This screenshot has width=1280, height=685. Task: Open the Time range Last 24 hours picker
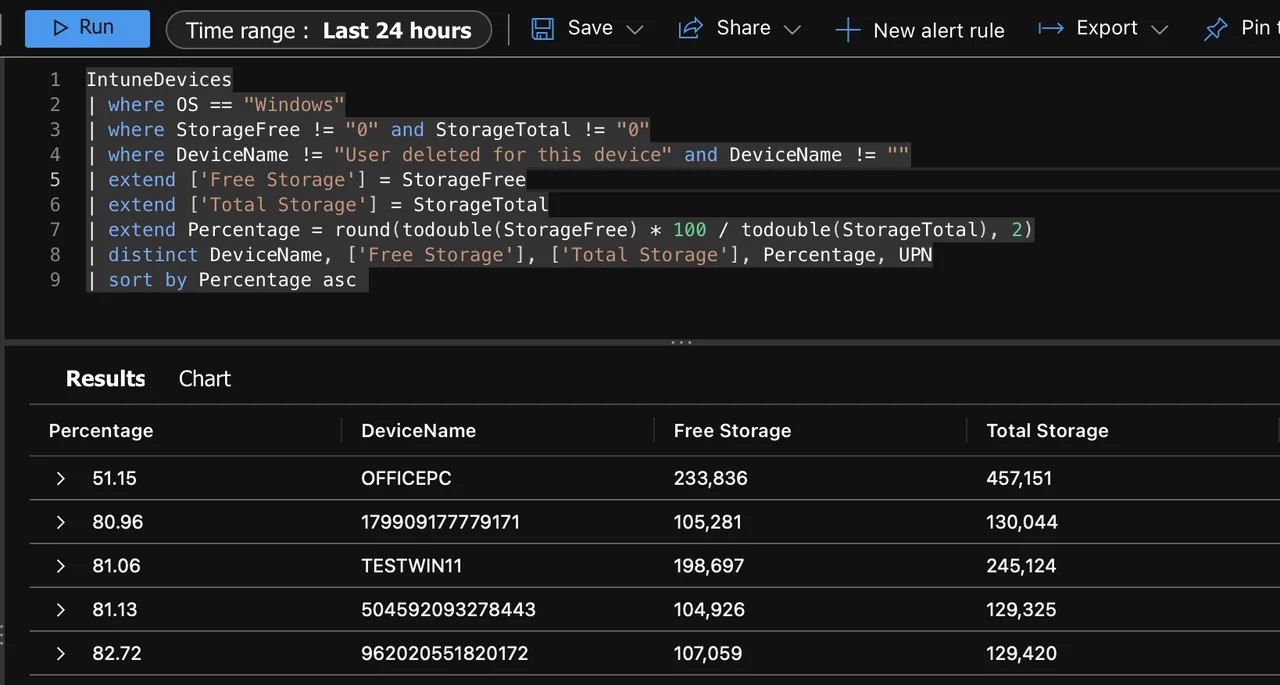point(329,30)
